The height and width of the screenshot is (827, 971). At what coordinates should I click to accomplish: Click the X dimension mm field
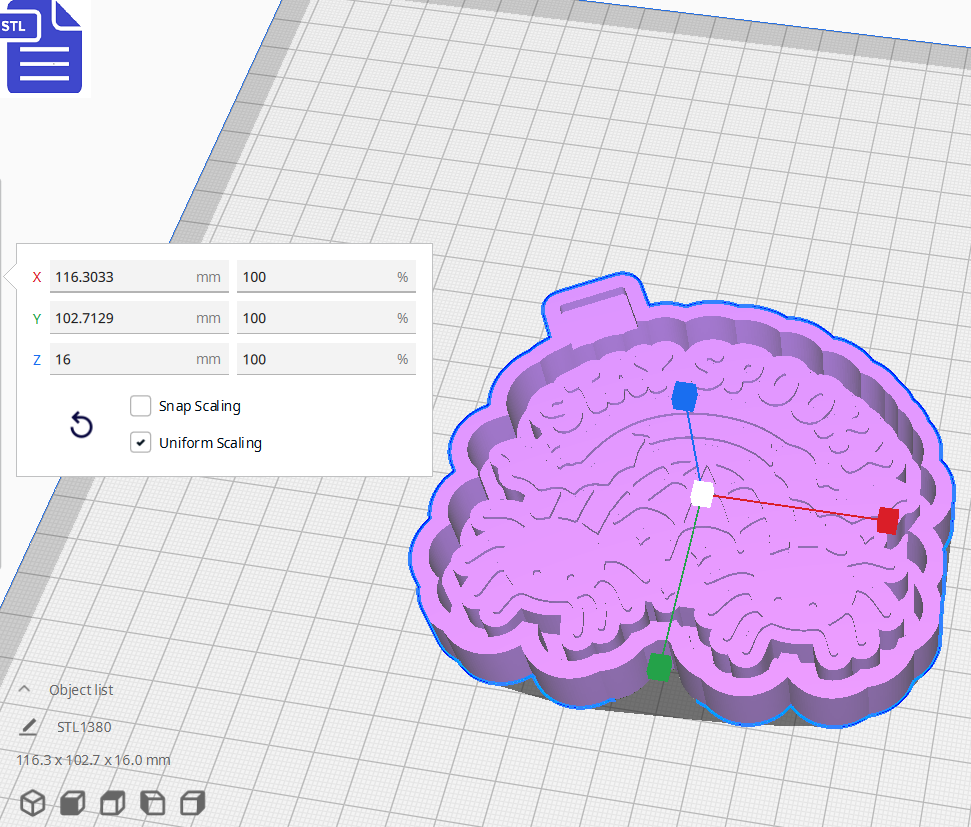pyautogui.click(x=120, y=277)
